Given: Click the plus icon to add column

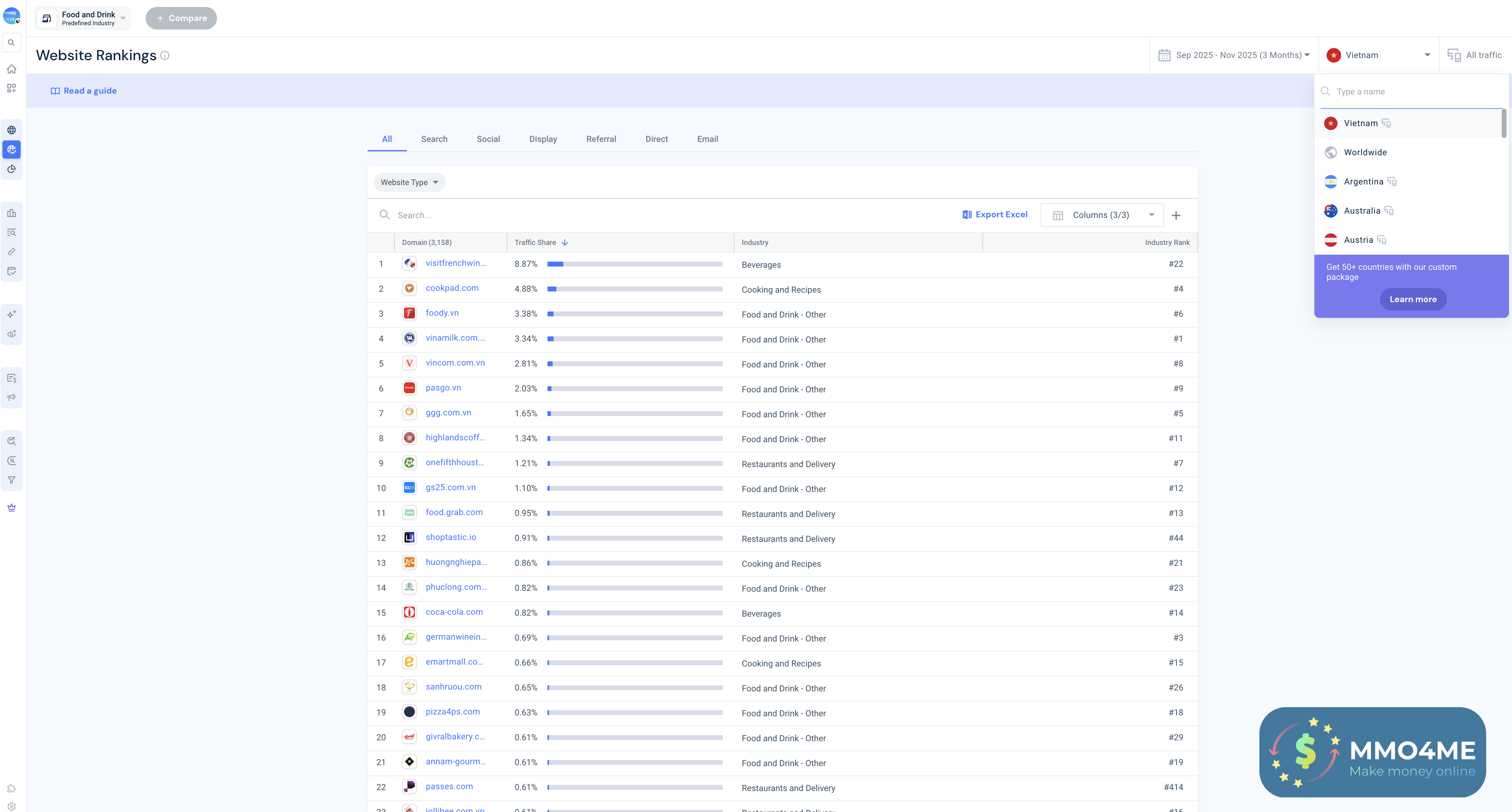Looking at the screenshot, I should click(x=1176, y=215).
